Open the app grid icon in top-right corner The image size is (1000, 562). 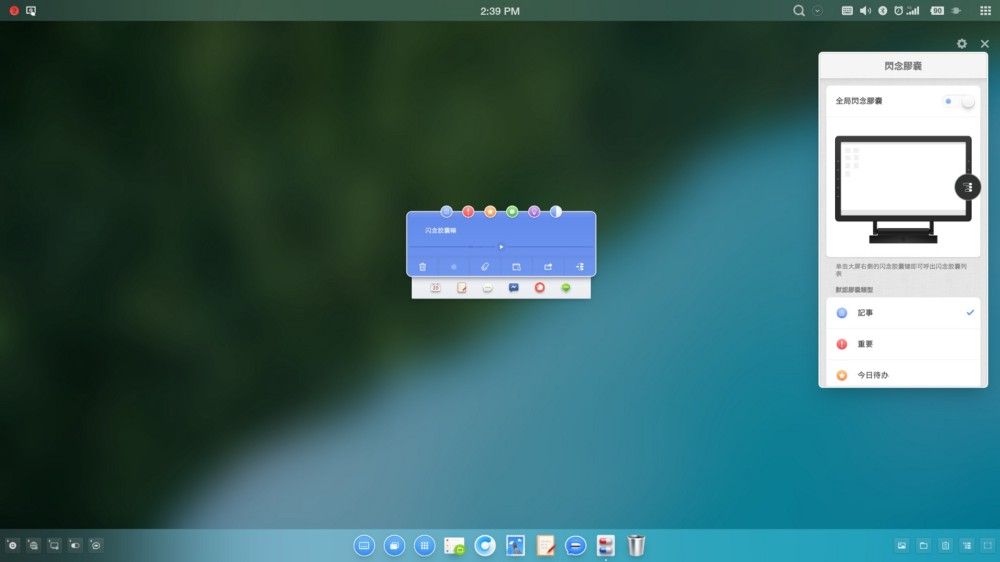point(984,11)
